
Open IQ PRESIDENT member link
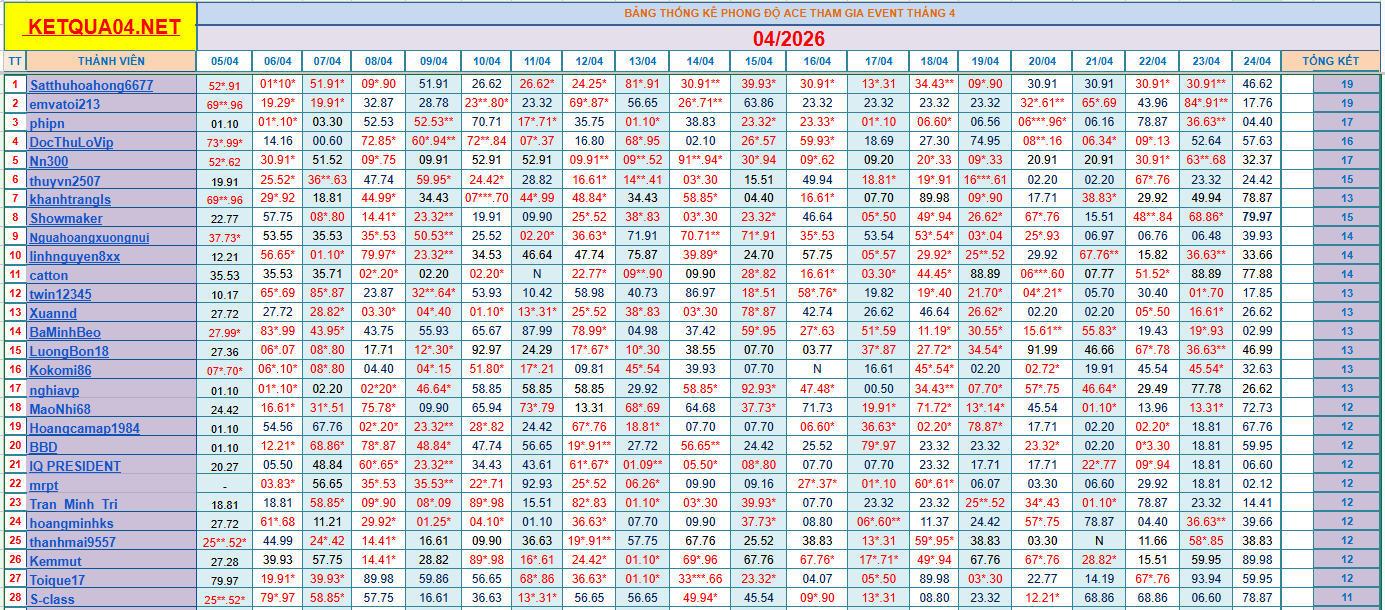pyautogui.click(x=75, y=466)
